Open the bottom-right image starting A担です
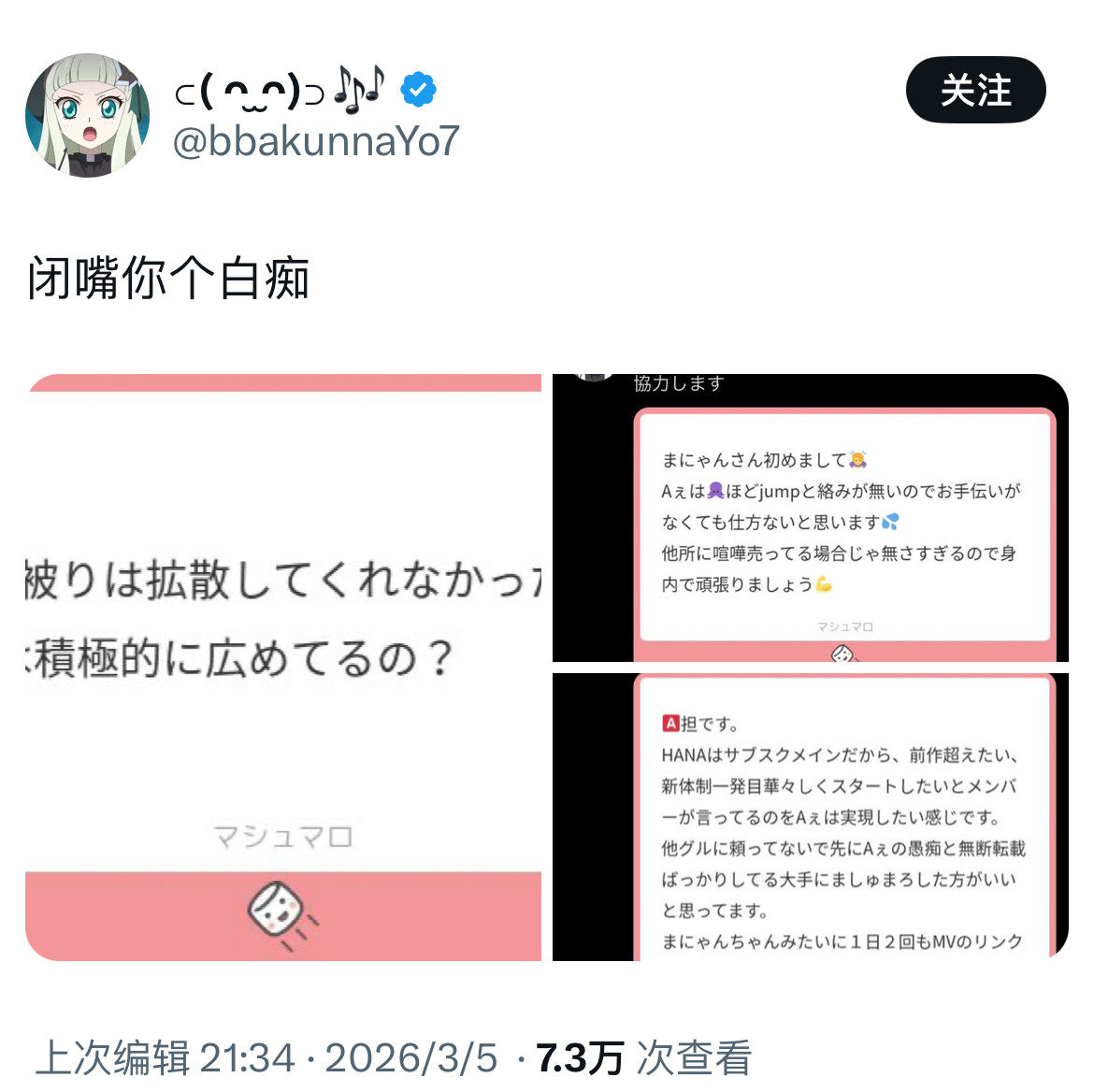Image resolution: width=1094 pixels, height=1092 pixels. point(811,817)
